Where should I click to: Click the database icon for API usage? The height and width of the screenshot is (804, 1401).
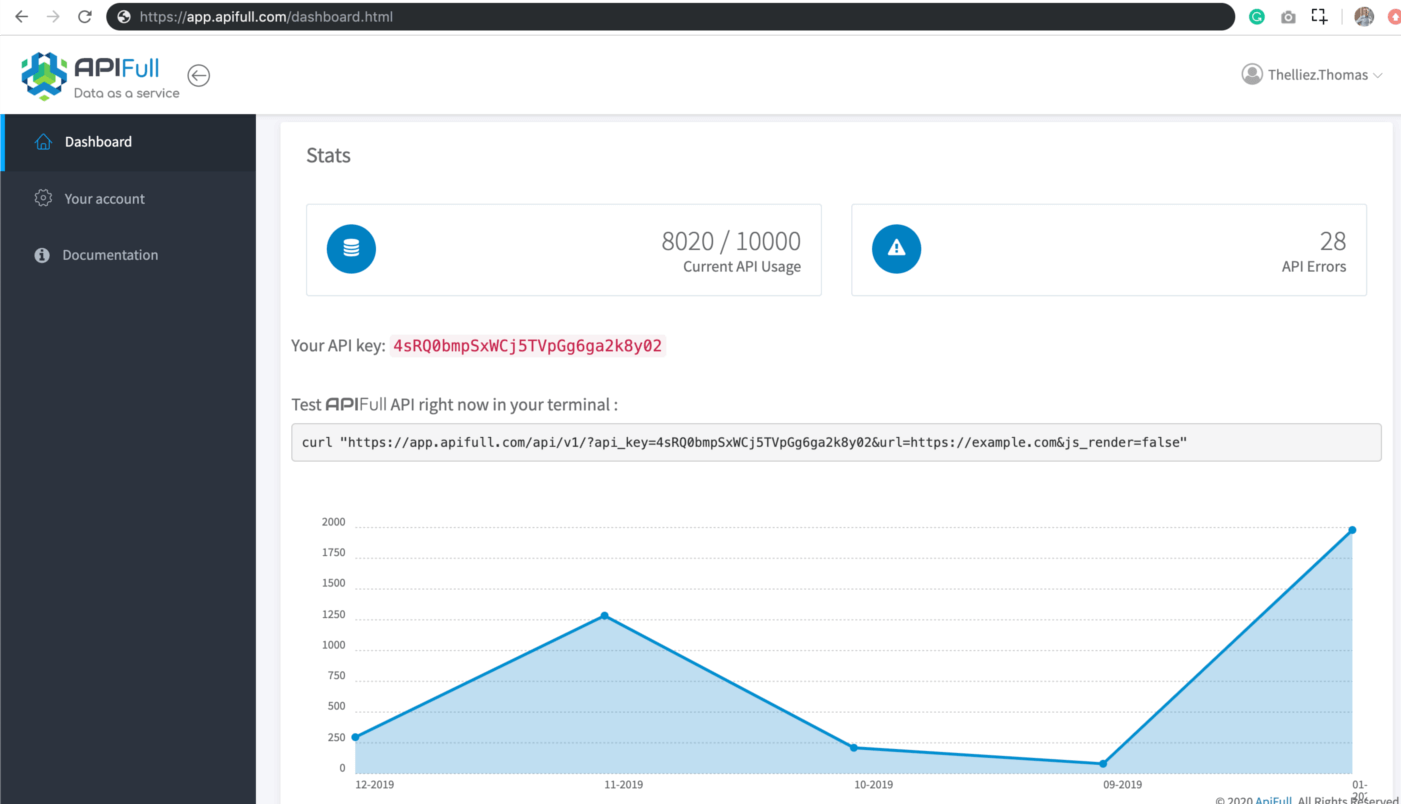(x=351, y=249)
